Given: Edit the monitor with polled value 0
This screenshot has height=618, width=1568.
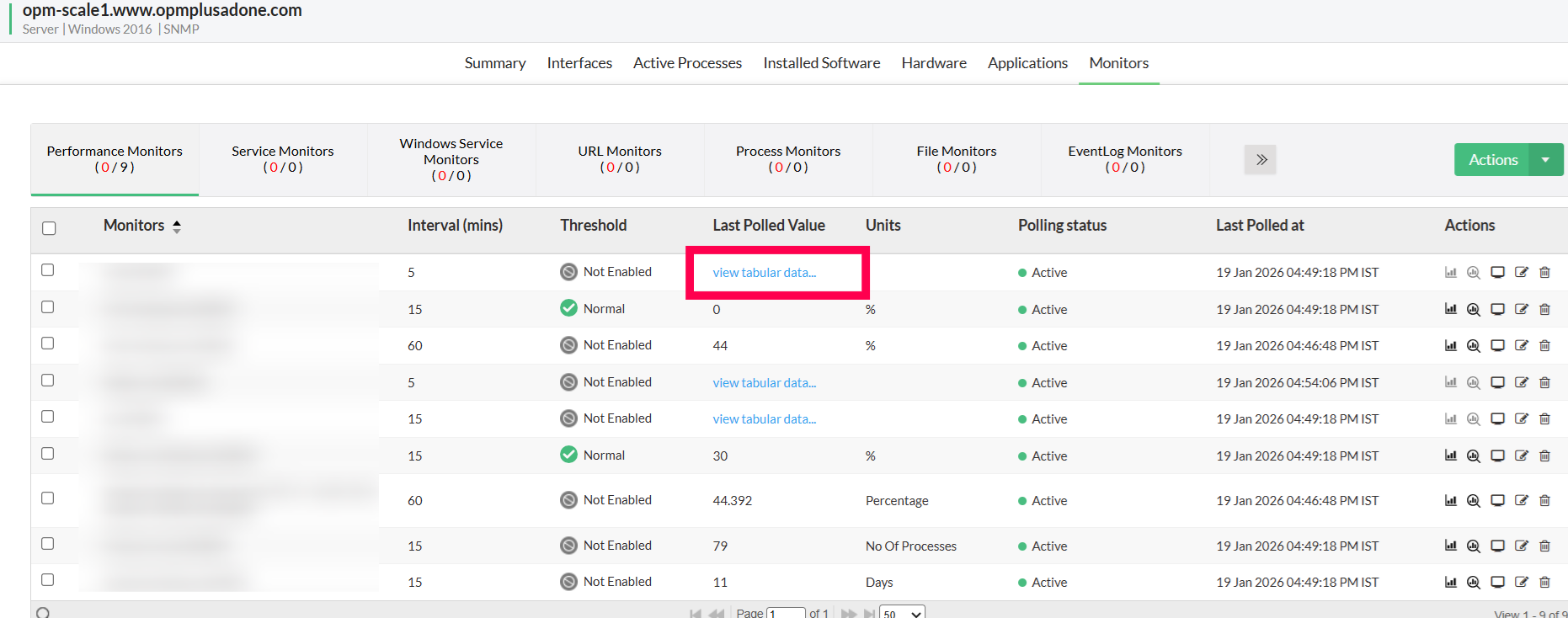Looking at the screenshot, I should click(1521, 309).
